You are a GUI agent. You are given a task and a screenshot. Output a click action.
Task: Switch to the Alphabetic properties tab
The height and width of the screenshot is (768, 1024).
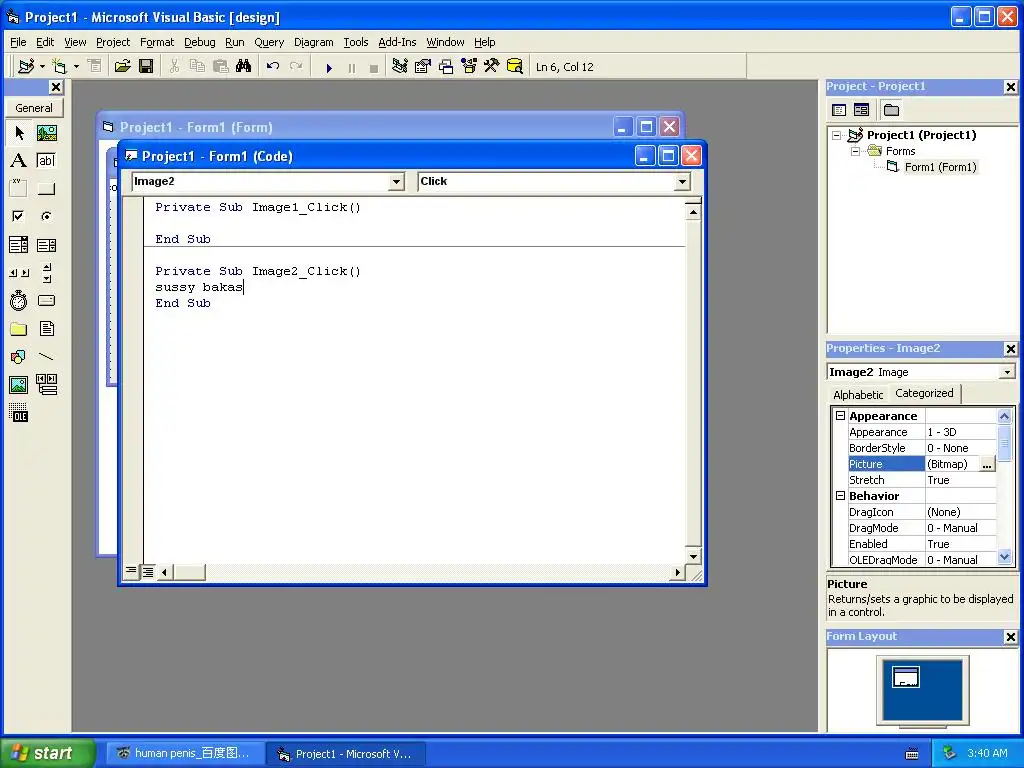857,394
